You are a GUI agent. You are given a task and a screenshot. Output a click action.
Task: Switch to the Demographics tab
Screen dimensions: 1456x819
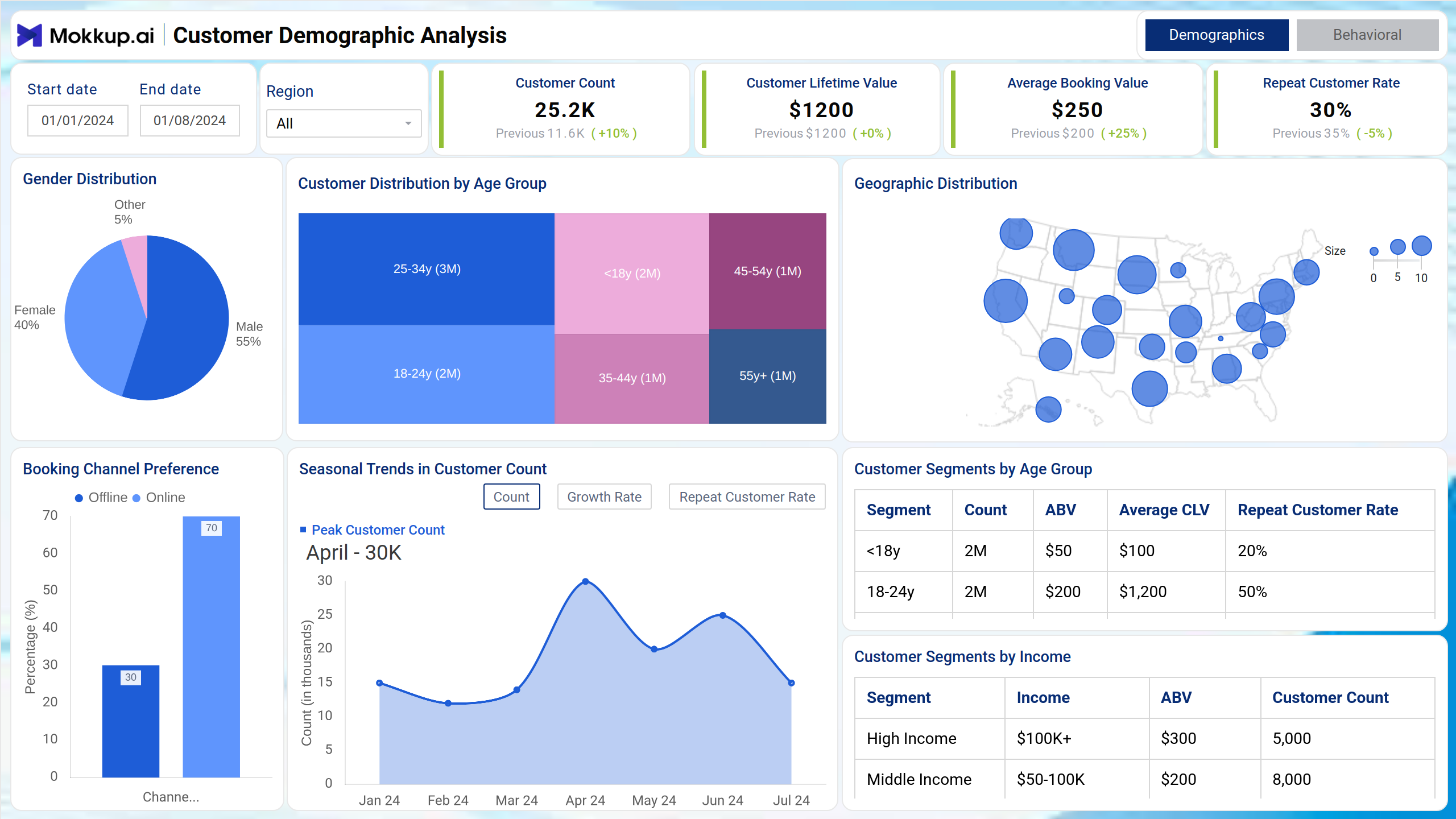[x=1217, y=35]
